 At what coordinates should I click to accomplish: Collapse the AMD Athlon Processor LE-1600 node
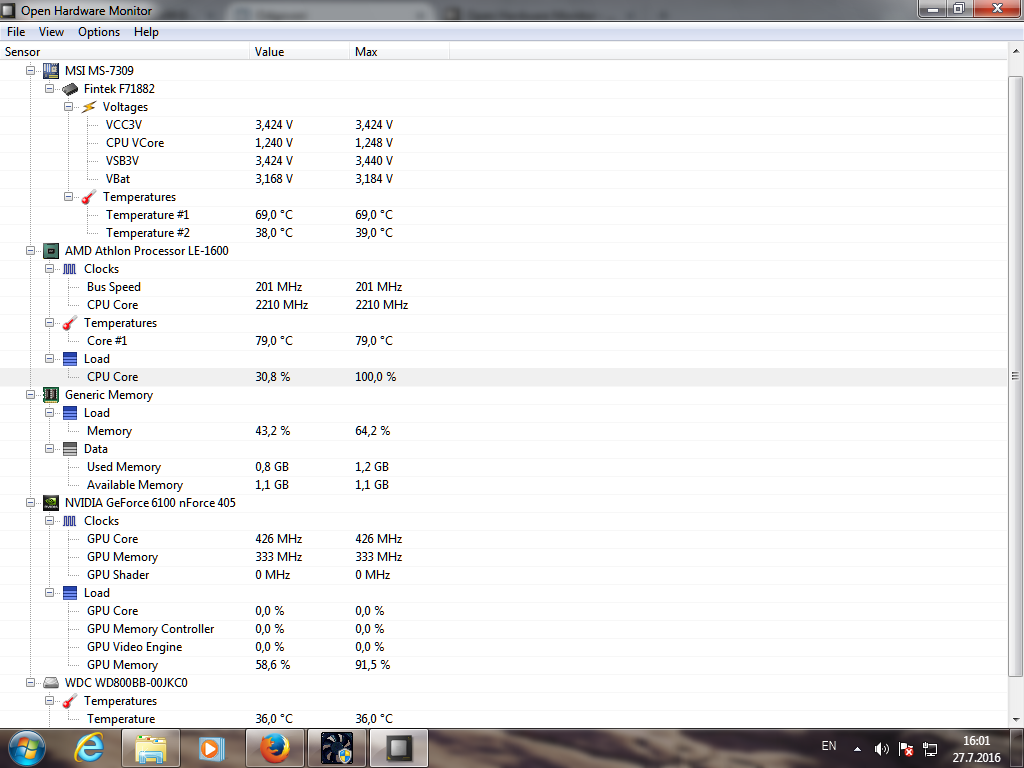31,251
